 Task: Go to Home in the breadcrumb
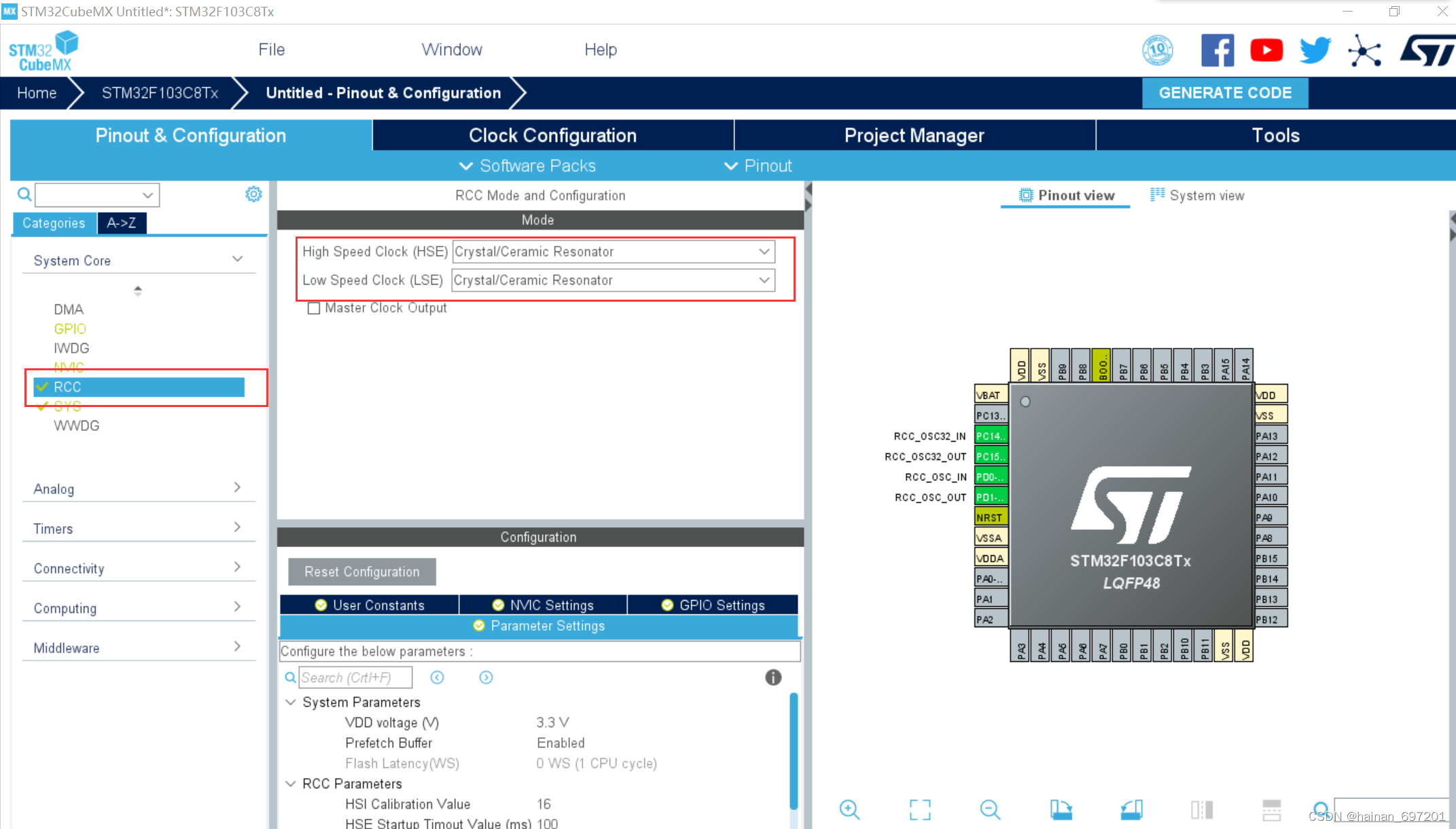pos(37,93)
